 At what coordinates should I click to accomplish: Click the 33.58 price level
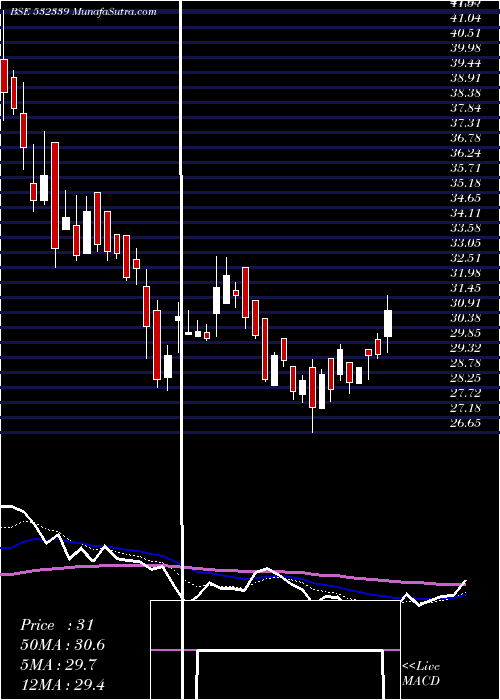pos(465,228)
